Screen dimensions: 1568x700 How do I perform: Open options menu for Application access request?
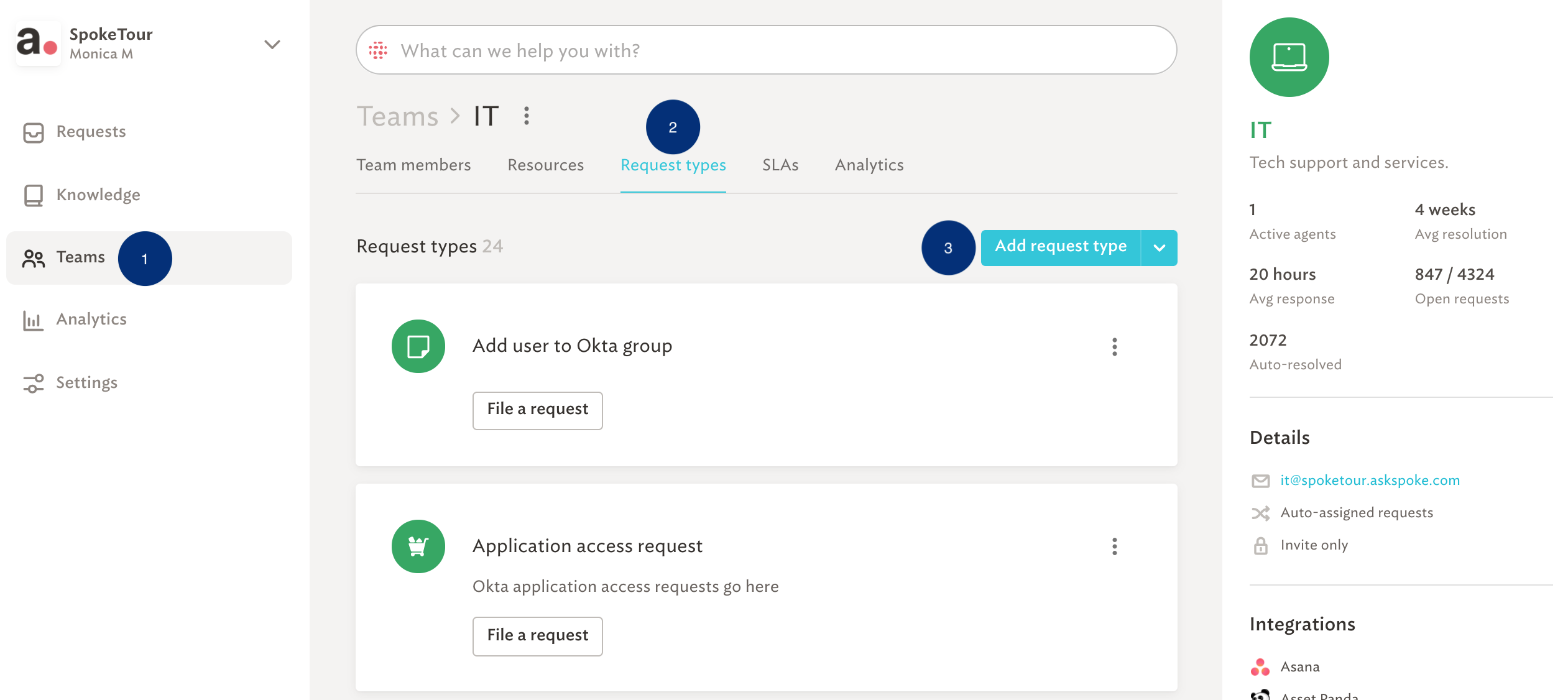click(x=1115, y=546)
